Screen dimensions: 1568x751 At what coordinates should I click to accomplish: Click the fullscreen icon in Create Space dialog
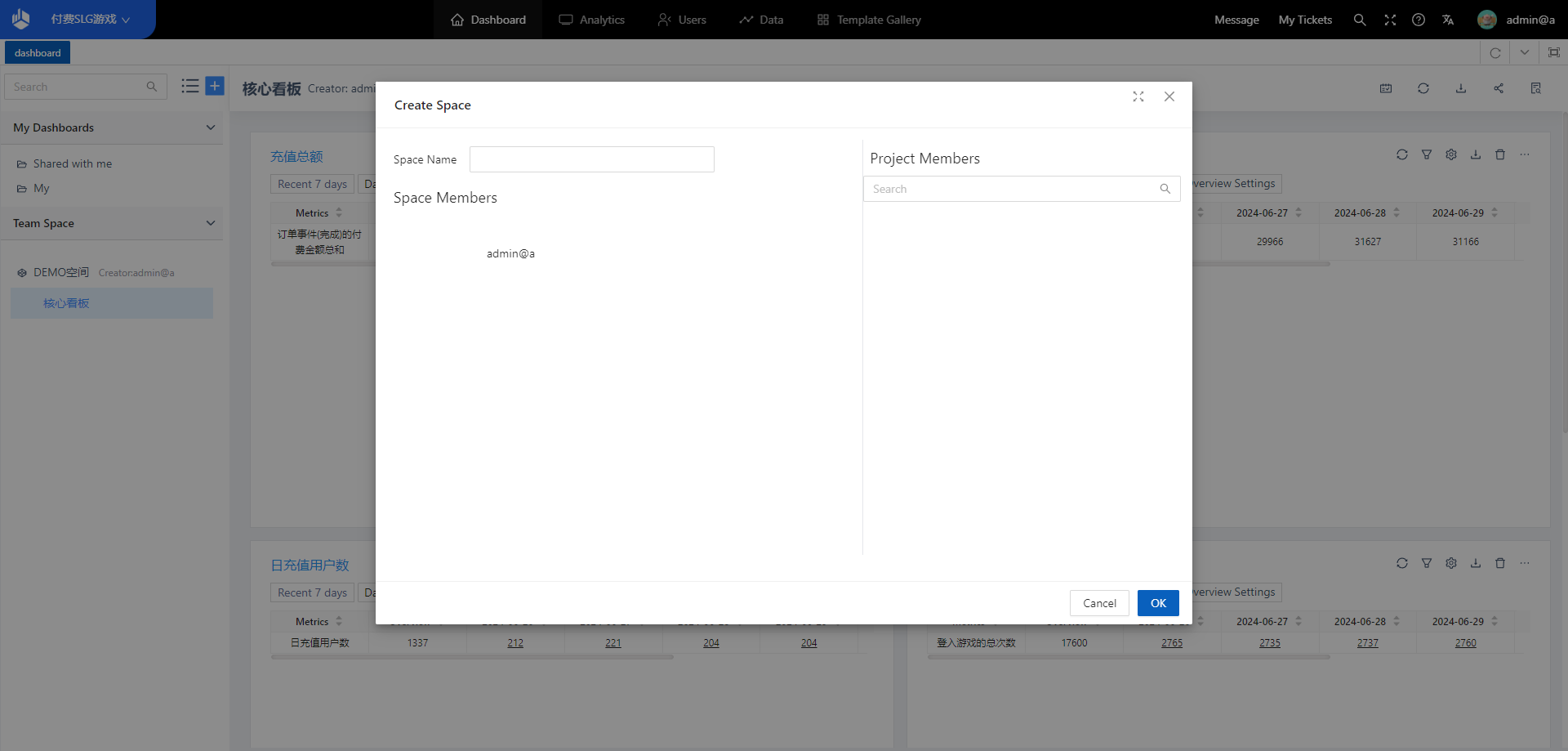click(1138, 96)
